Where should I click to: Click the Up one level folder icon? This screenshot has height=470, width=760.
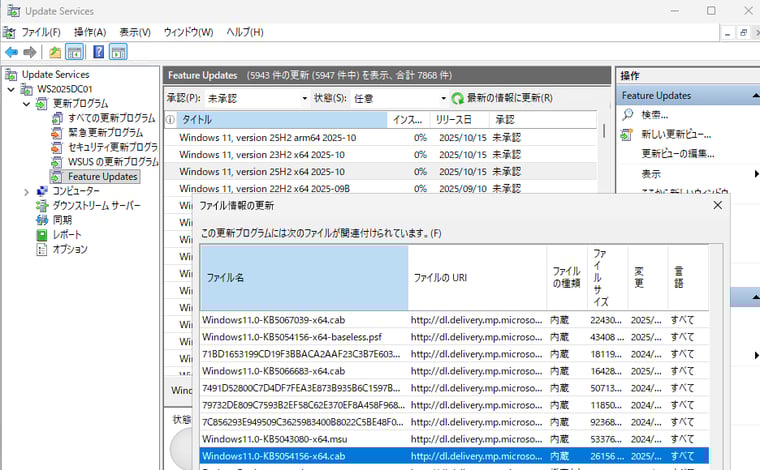point(55,52)
